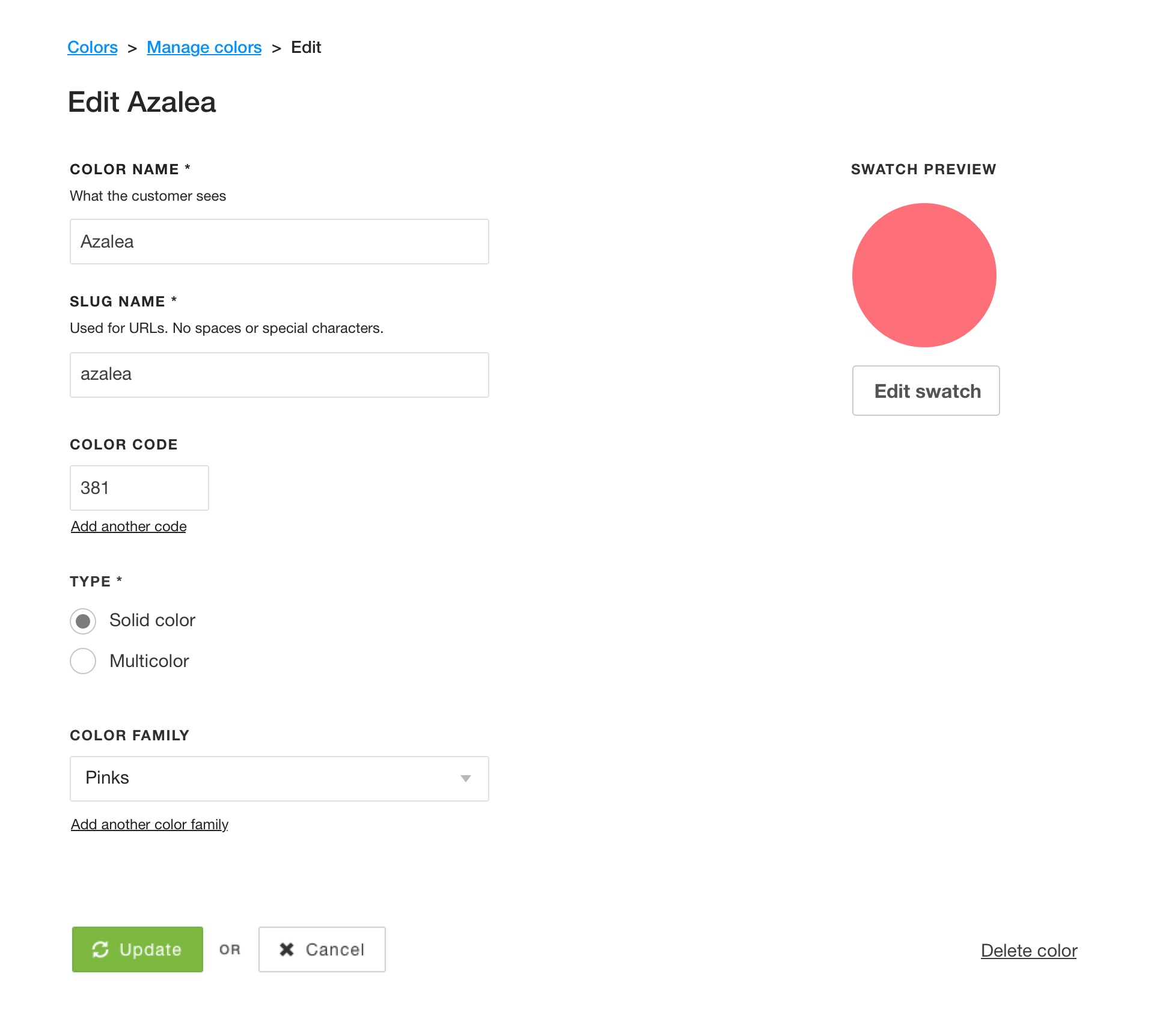This screenshot has width=1154, height=1036.
Task: Click the Colors breadcrumb menu item
Action: tap(93, 47)
